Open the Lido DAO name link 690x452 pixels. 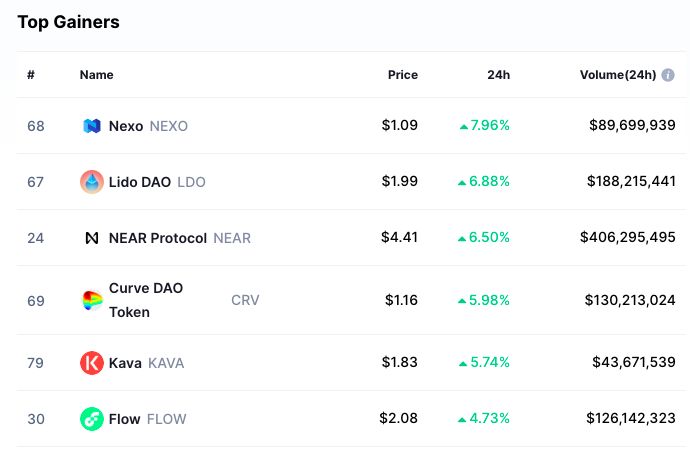[139, 182]
